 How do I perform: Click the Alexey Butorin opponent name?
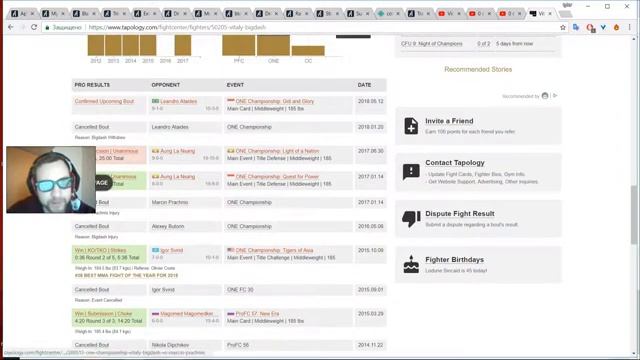(168, 226)
